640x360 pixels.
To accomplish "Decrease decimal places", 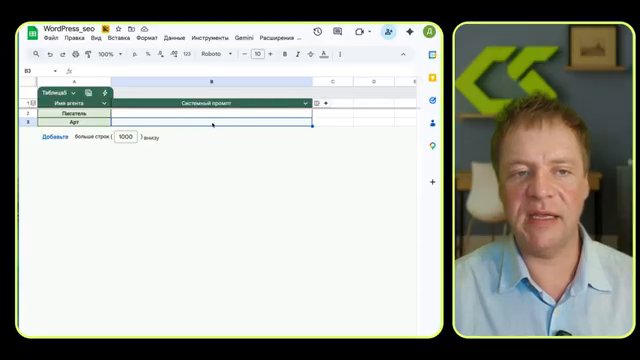I will click(161, 54).
